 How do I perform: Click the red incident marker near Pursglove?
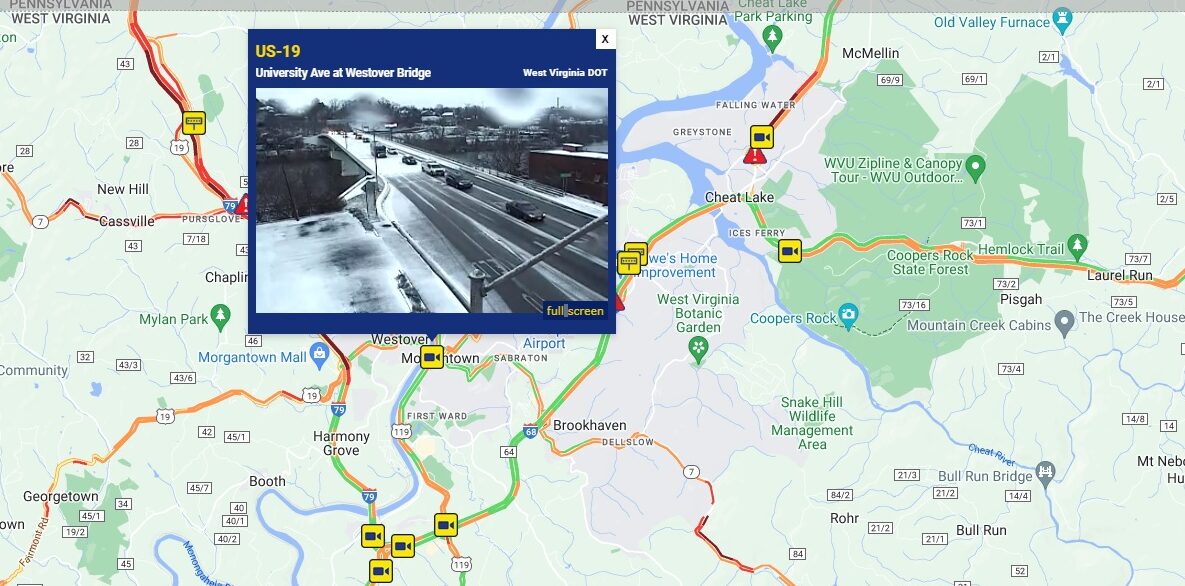click(x=244, y=205)
